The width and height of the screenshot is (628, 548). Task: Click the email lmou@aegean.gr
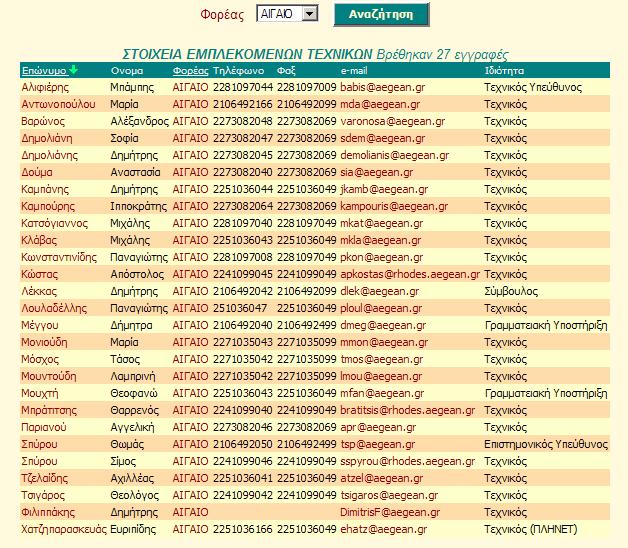[x=381, y=377]
